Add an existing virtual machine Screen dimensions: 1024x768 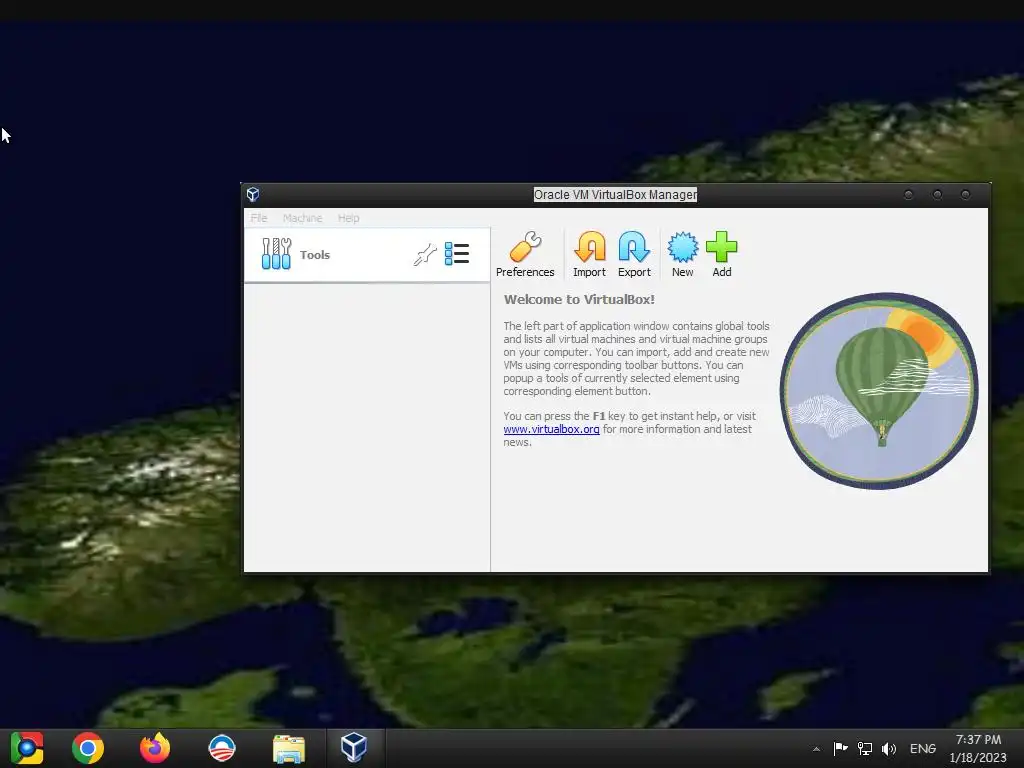coord(722,255)
